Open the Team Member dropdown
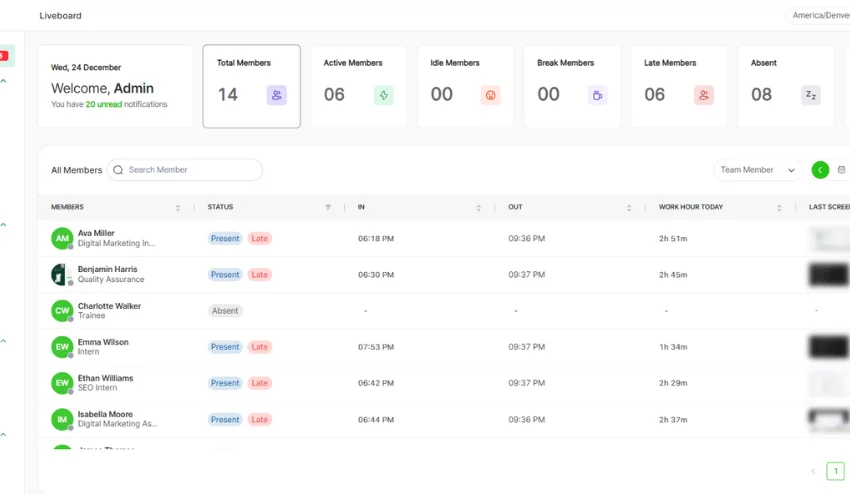Image resolution: width=850 pixels, height=494 pixels. tap(757, 170)
